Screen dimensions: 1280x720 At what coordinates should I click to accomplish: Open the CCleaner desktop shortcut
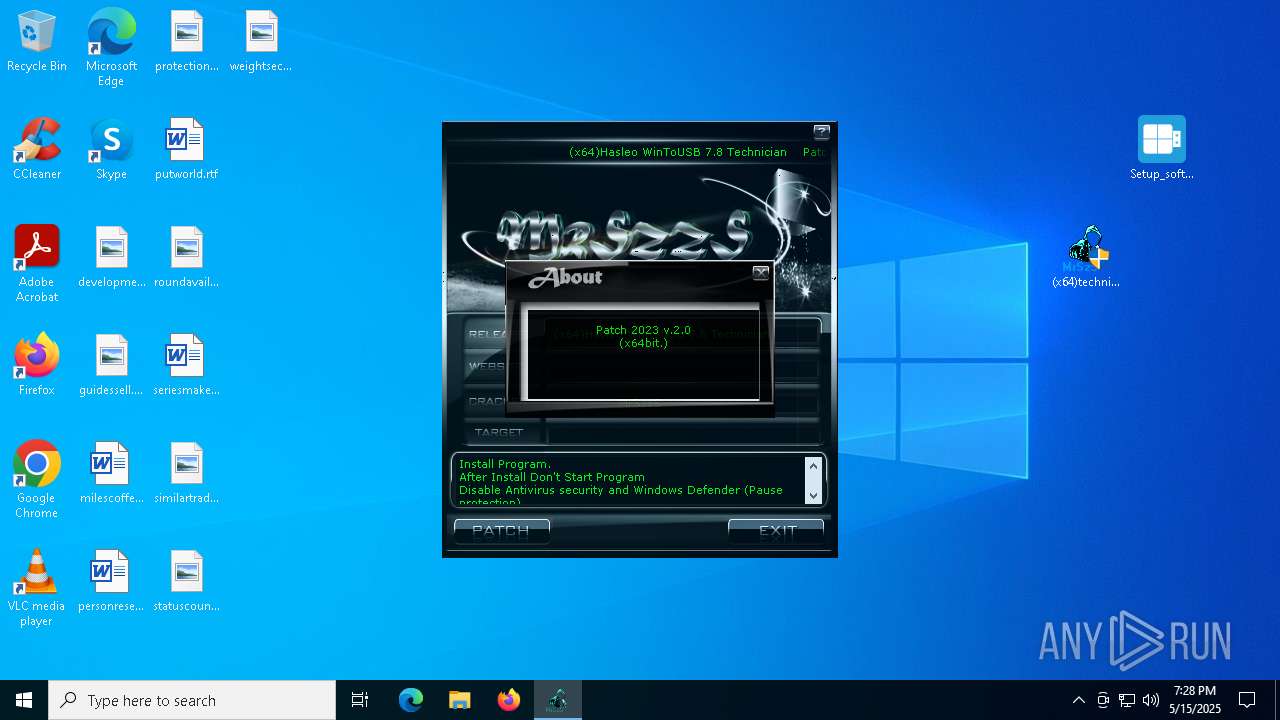tap(37, 149)
